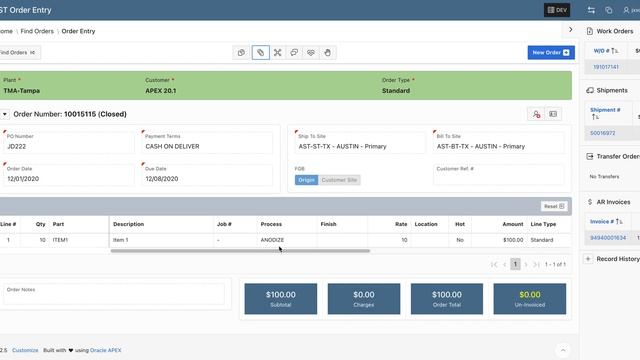Open the Ship To Site field

(360, 142)
